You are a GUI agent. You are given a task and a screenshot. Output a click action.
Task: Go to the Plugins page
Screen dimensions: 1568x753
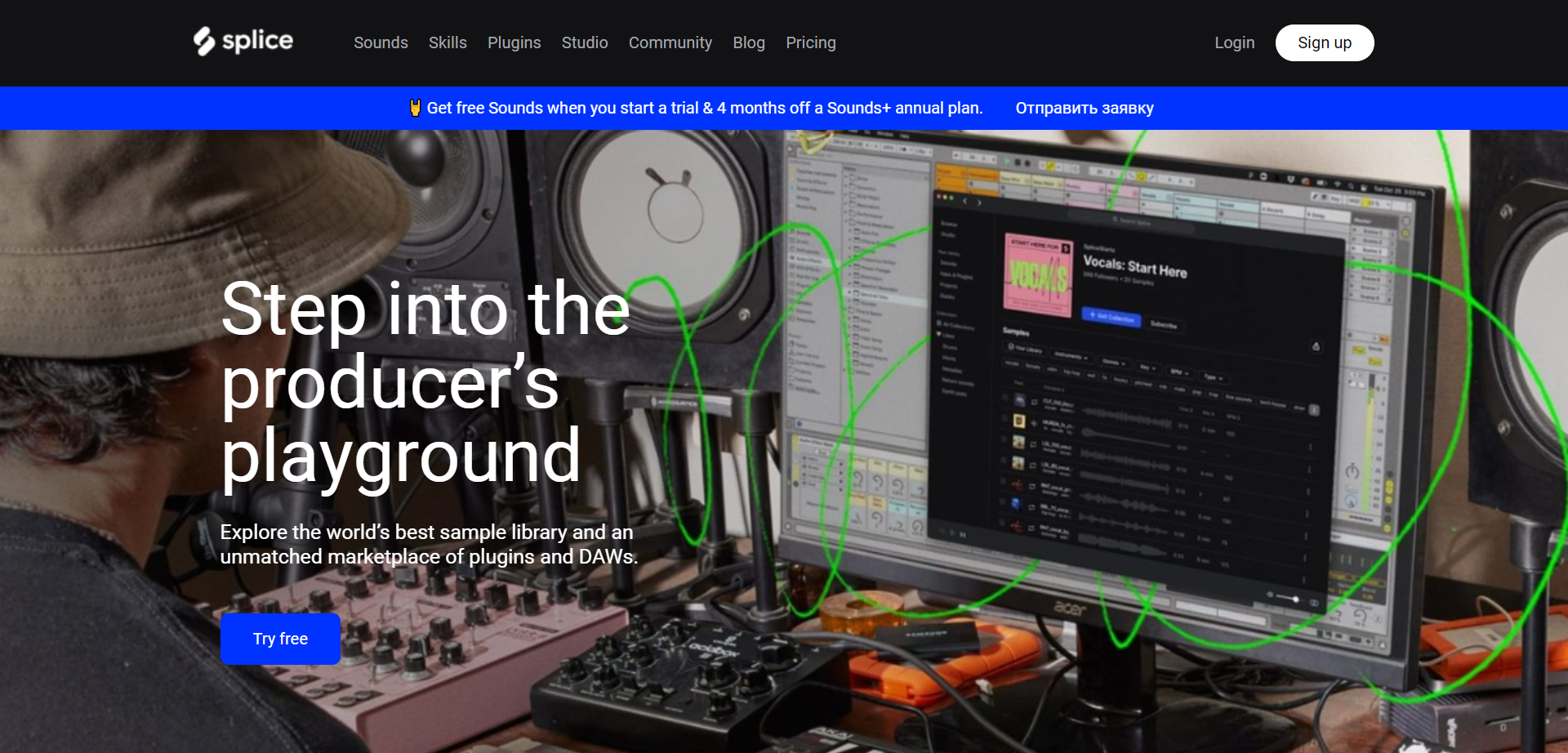(x=514, y=42)
